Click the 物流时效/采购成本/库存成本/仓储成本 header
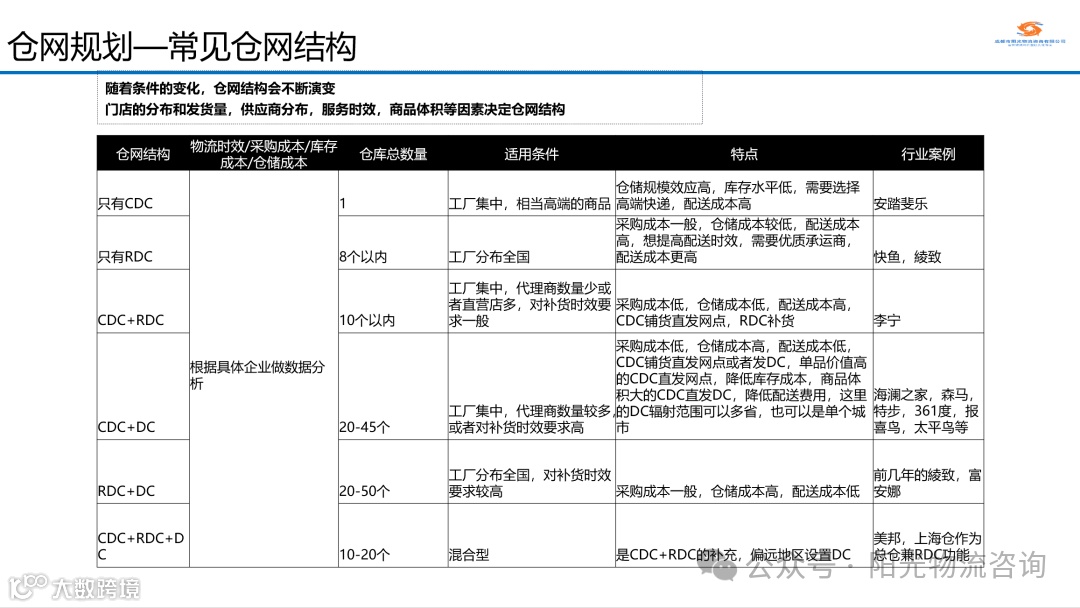Viewport: 1080px width, 608px height. [x=264, y=154]
